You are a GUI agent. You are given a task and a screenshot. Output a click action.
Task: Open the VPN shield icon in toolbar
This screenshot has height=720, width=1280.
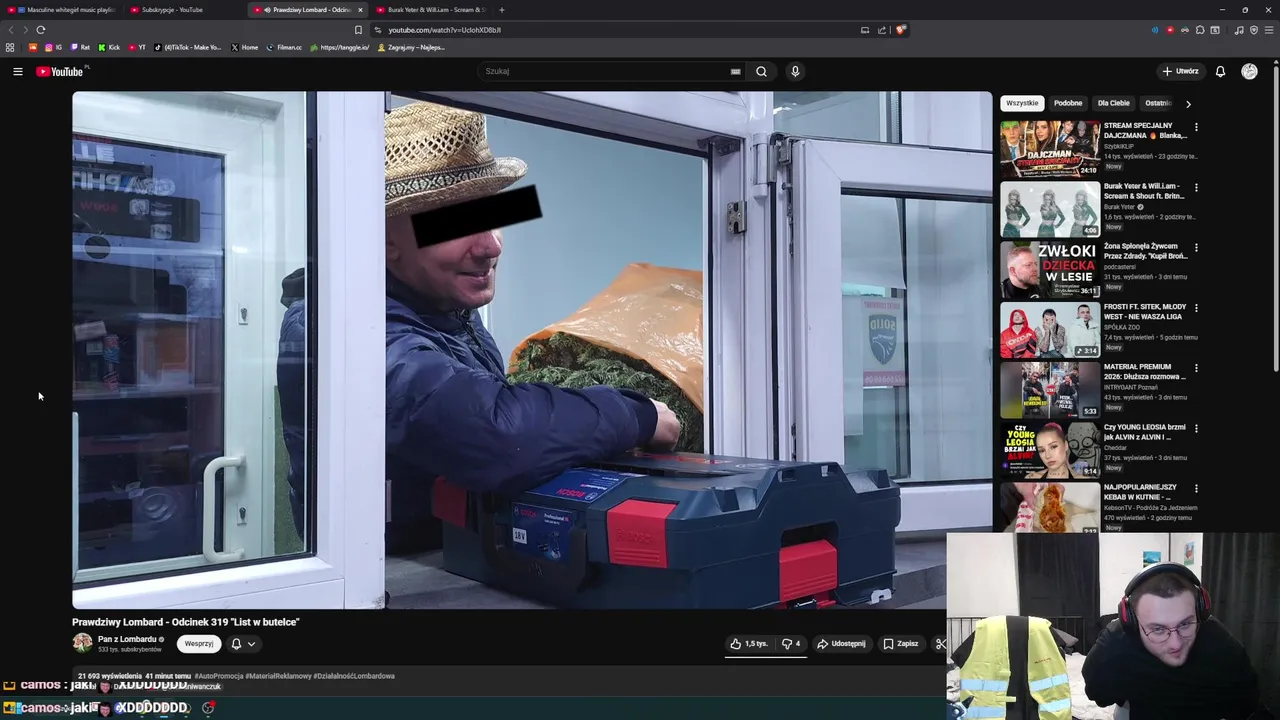1254,30
